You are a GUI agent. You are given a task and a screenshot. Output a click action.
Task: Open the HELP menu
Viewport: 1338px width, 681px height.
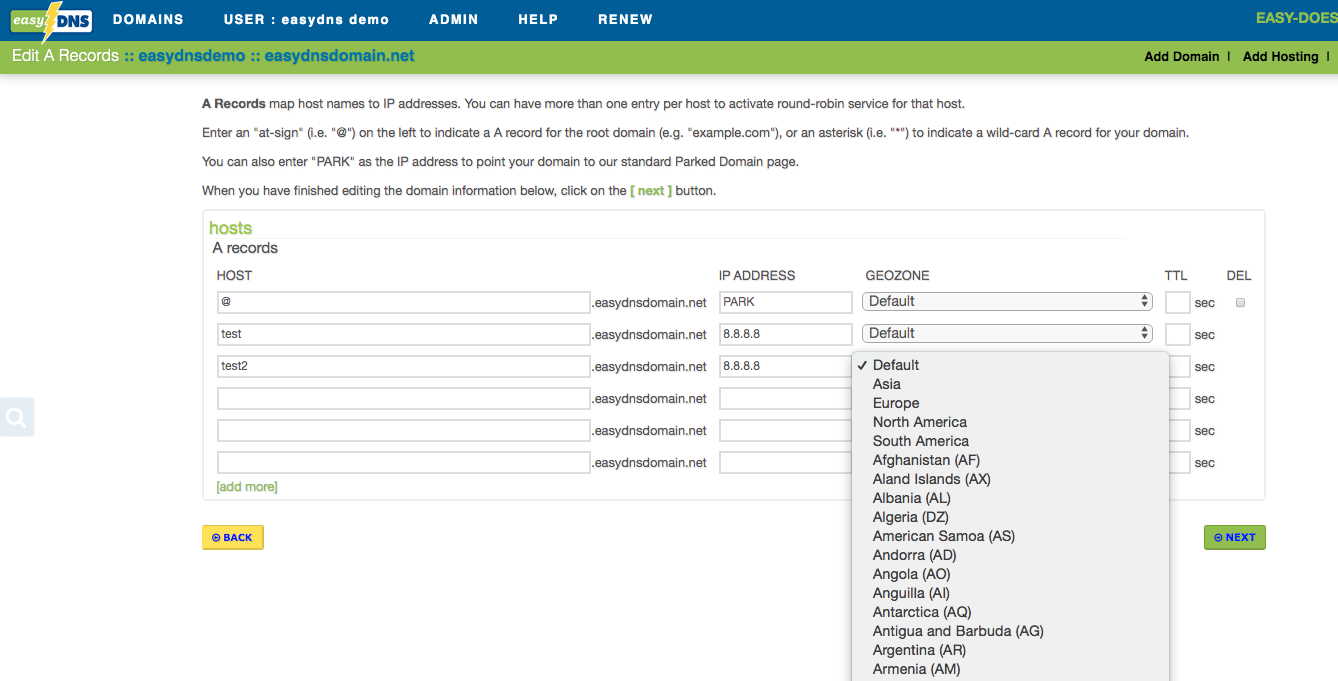click(538, 19)
